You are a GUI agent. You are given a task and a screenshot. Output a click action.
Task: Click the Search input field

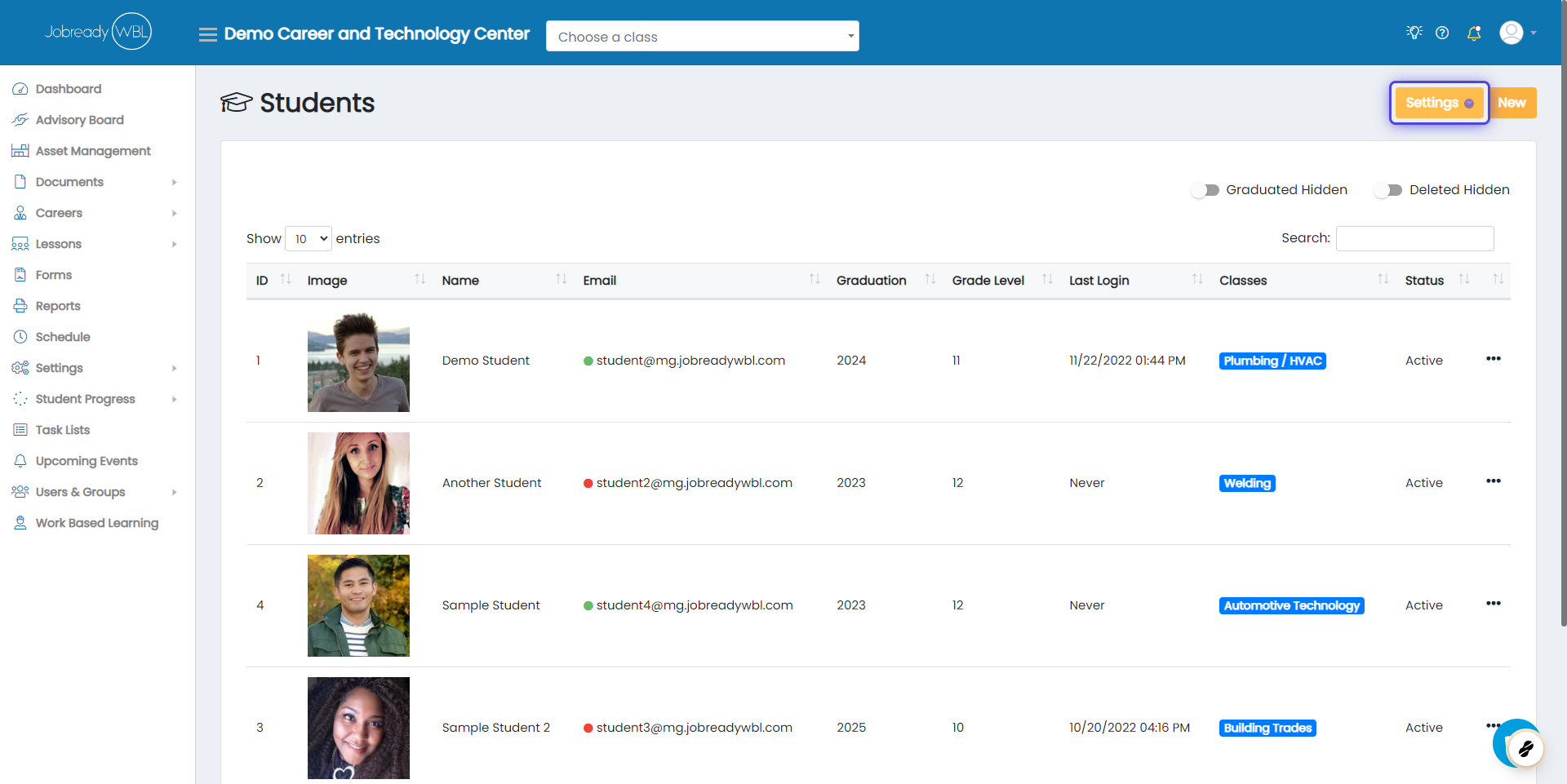(x=1415, y=238)
